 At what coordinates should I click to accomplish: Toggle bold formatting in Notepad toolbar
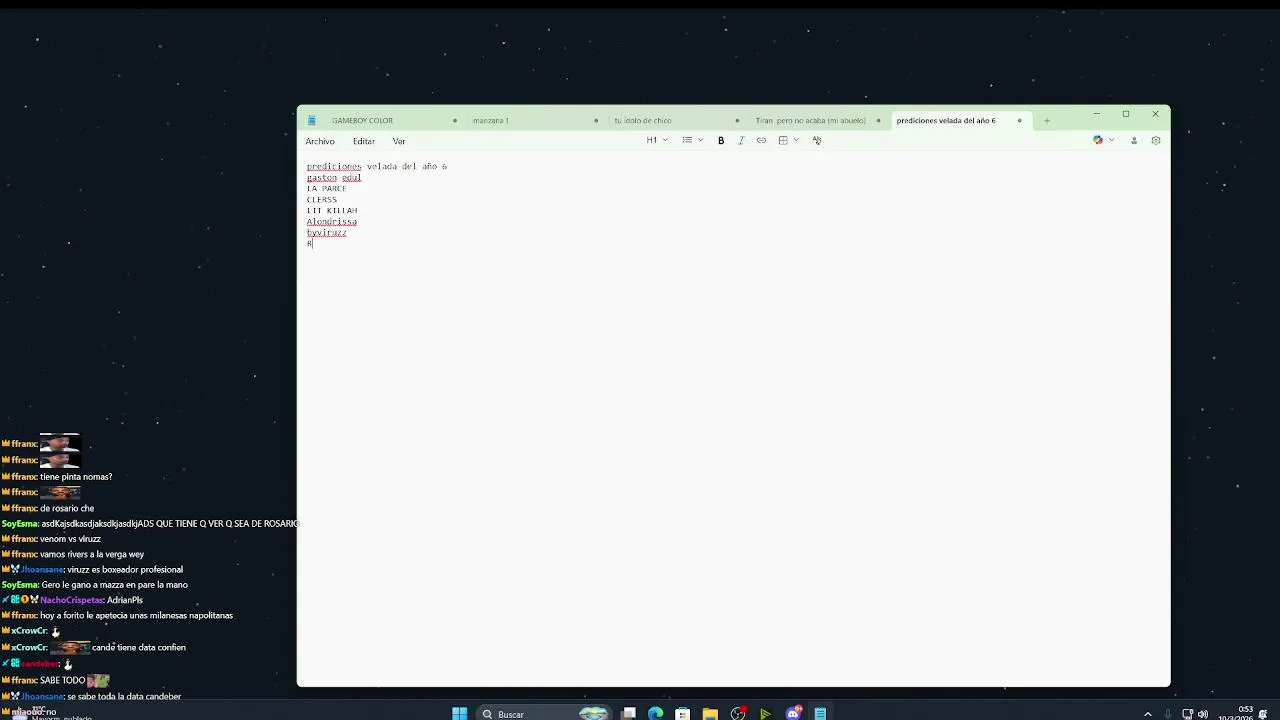point(721,140)
